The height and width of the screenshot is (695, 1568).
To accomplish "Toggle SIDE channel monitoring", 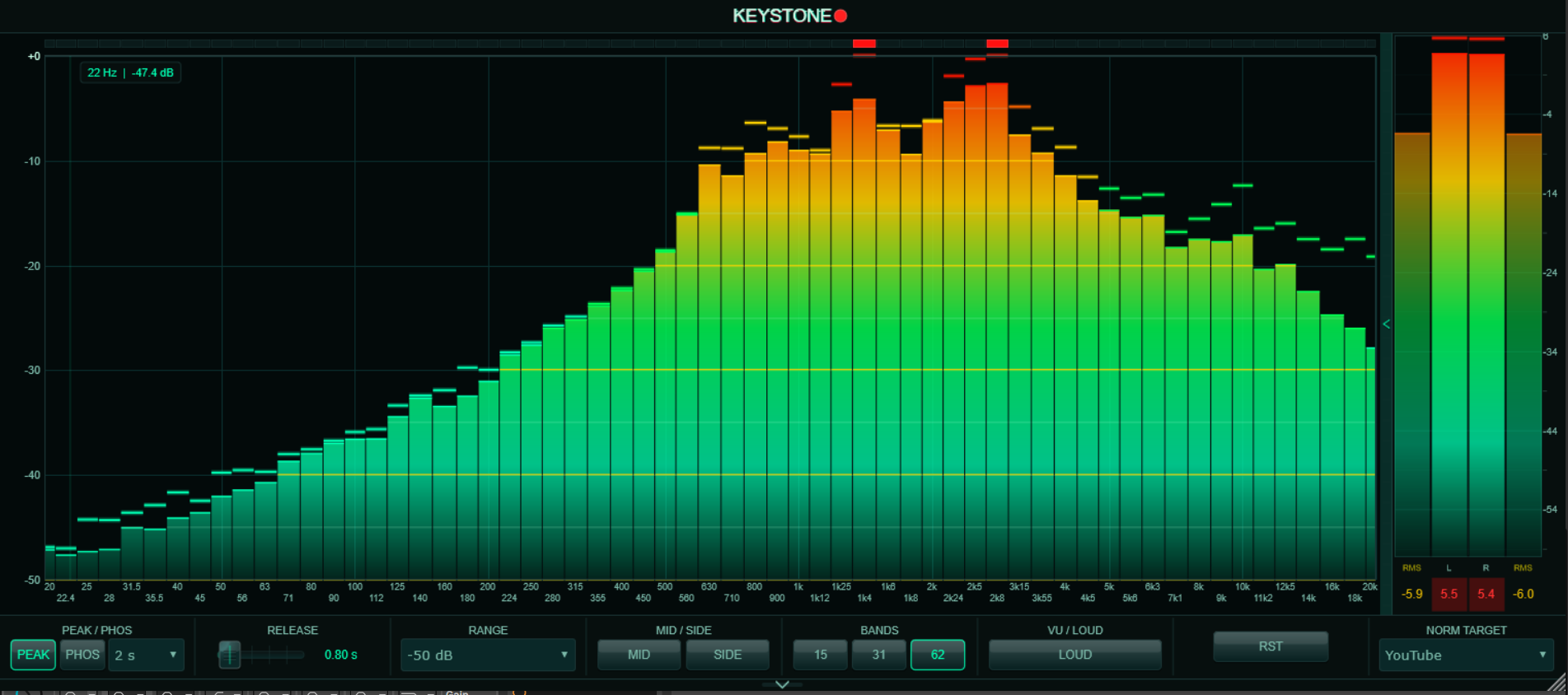I will tap(728, 655).
